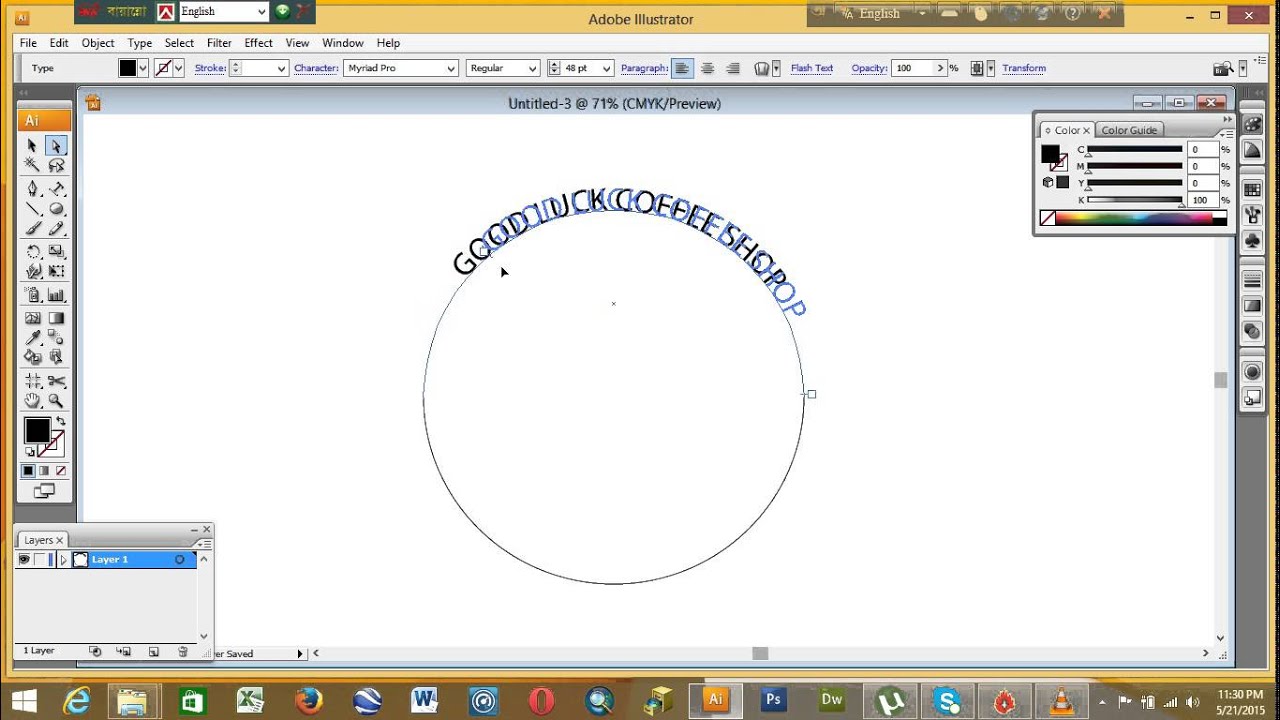Open the Type menu

tap(140, 43)
